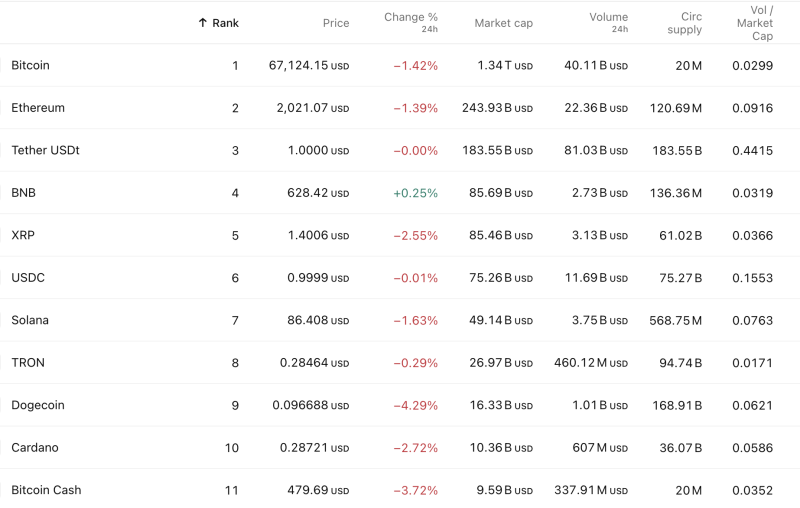Image resolution: width=800 pixels, height=508 pixels.
Task: Click USDC Vol/Market Cap 0.1553
Action: point(753,277)
